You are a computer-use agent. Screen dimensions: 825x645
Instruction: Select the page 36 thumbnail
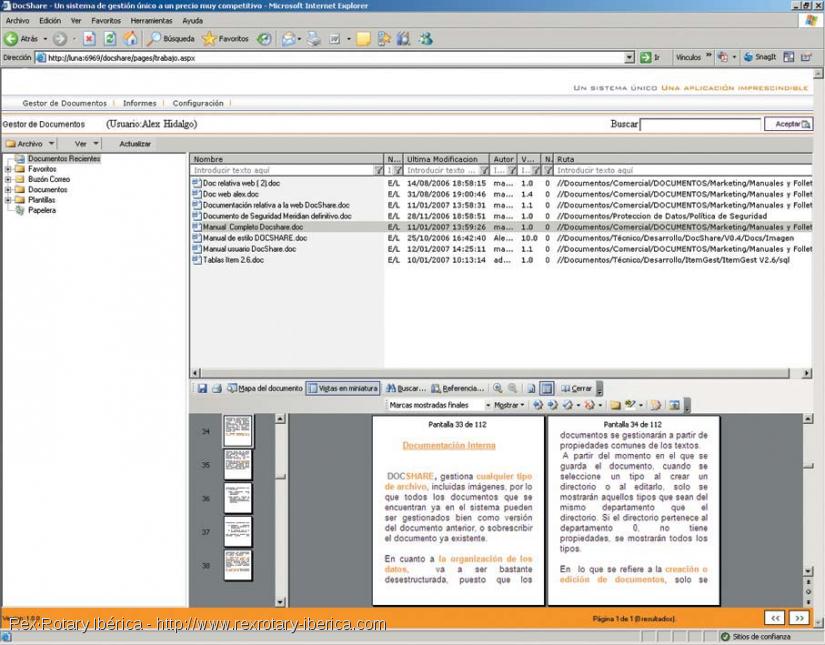[x=238, y=498]
